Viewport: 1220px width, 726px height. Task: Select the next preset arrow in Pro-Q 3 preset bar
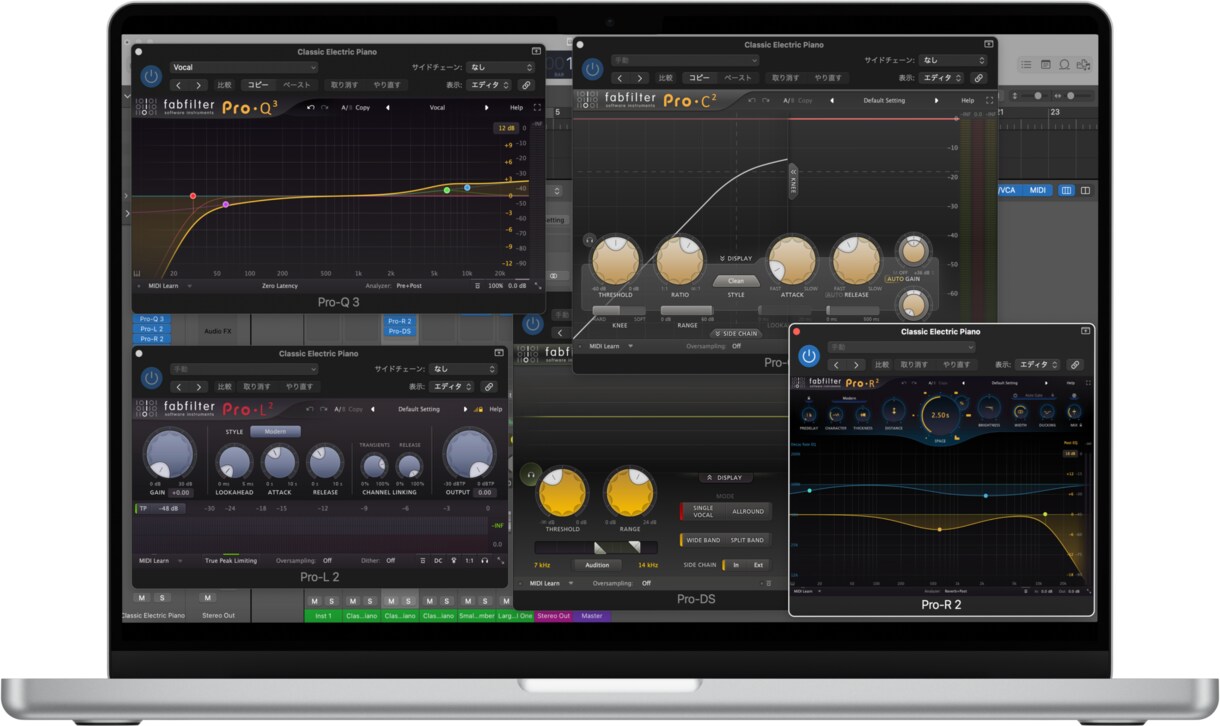pyautogui.click(x=487, y=107)
